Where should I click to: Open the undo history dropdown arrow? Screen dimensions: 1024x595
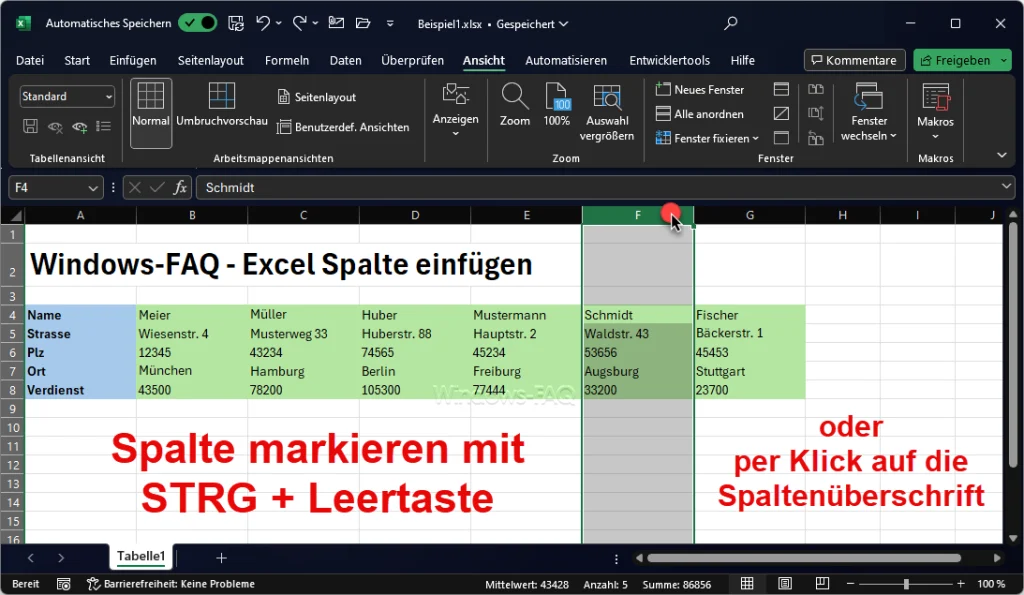(279, 24)
